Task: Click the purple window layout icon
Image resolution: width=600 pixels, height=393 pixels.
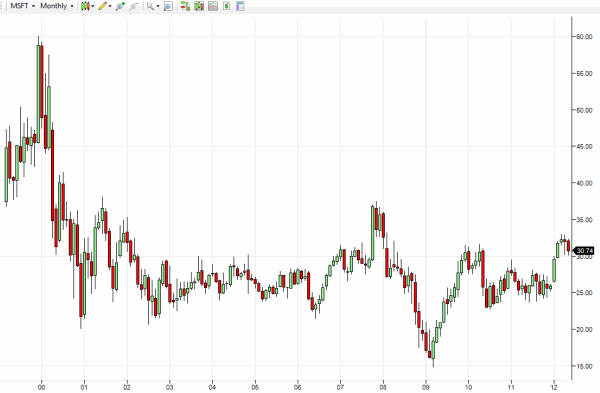Action: point(240,6)
